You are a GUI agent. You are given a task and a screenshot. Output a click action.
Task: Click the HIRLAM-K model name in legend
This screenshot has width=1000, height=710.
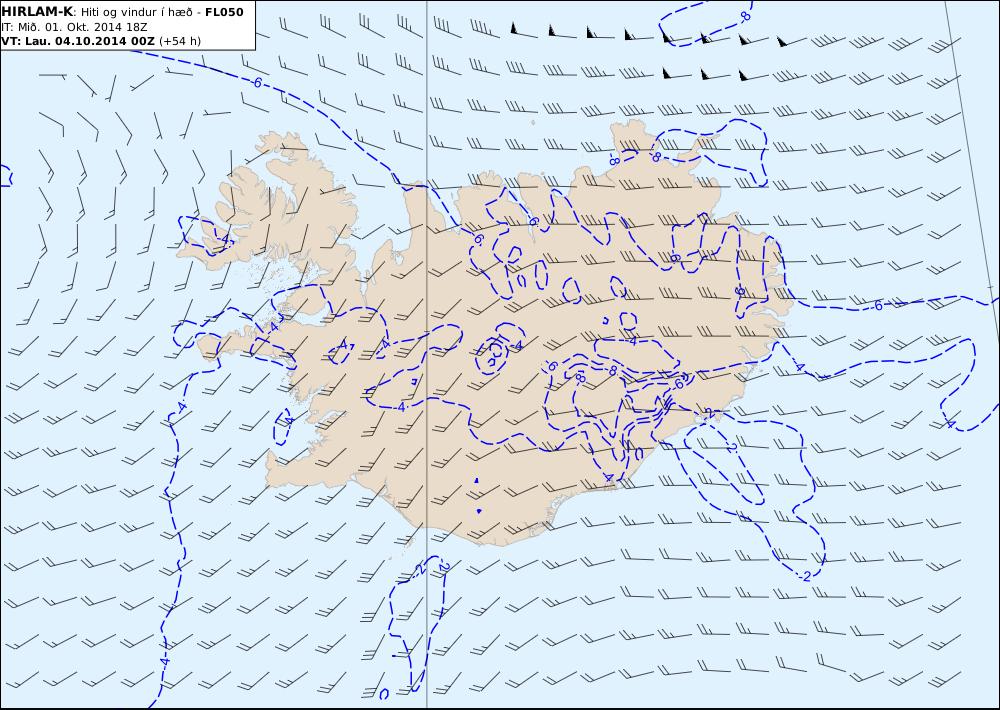tap(38, 12)
